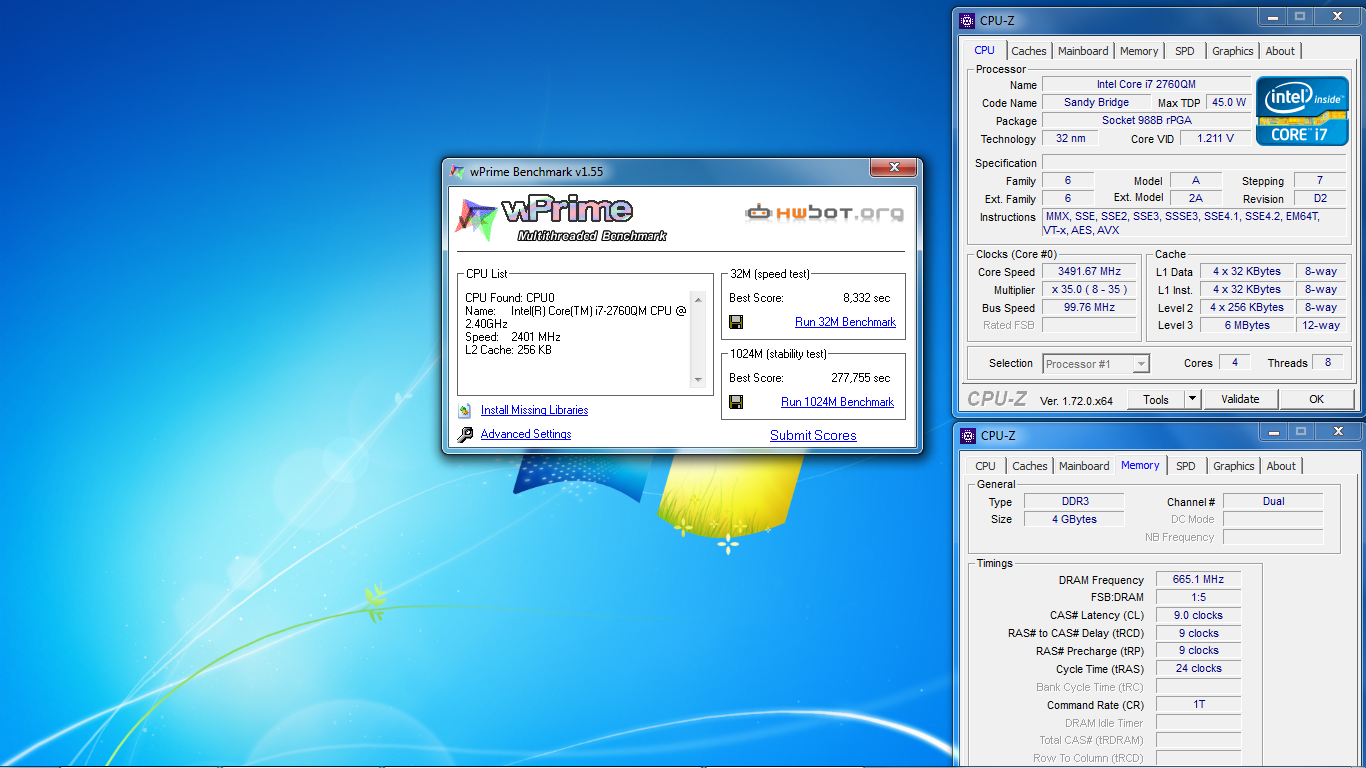1366x768 pixels.
Task: Switch to SPD tab in upper CPU-Z
Action: (1184, 51)
